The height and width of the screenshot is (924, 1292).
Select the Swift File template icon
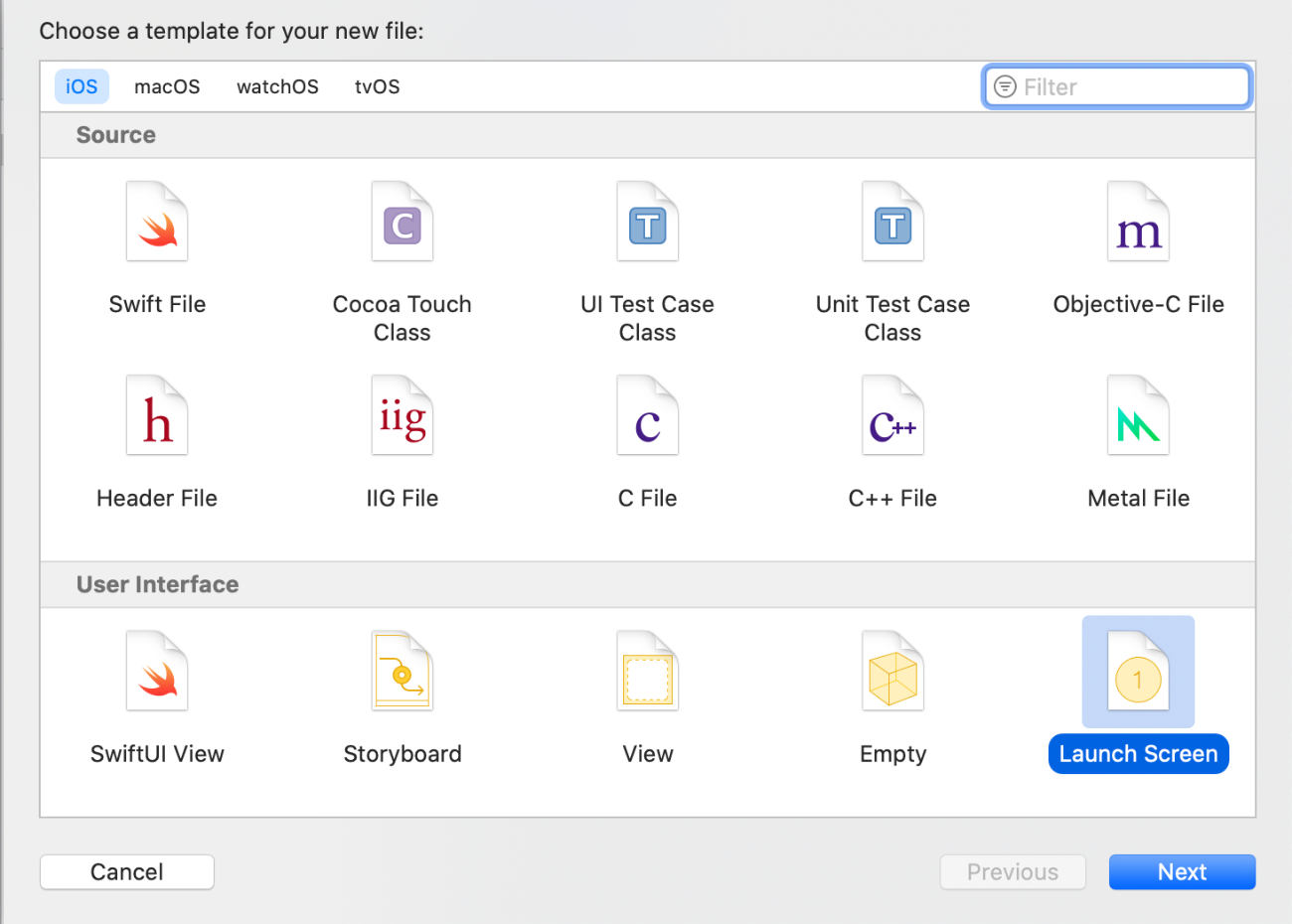coord(157,223)
